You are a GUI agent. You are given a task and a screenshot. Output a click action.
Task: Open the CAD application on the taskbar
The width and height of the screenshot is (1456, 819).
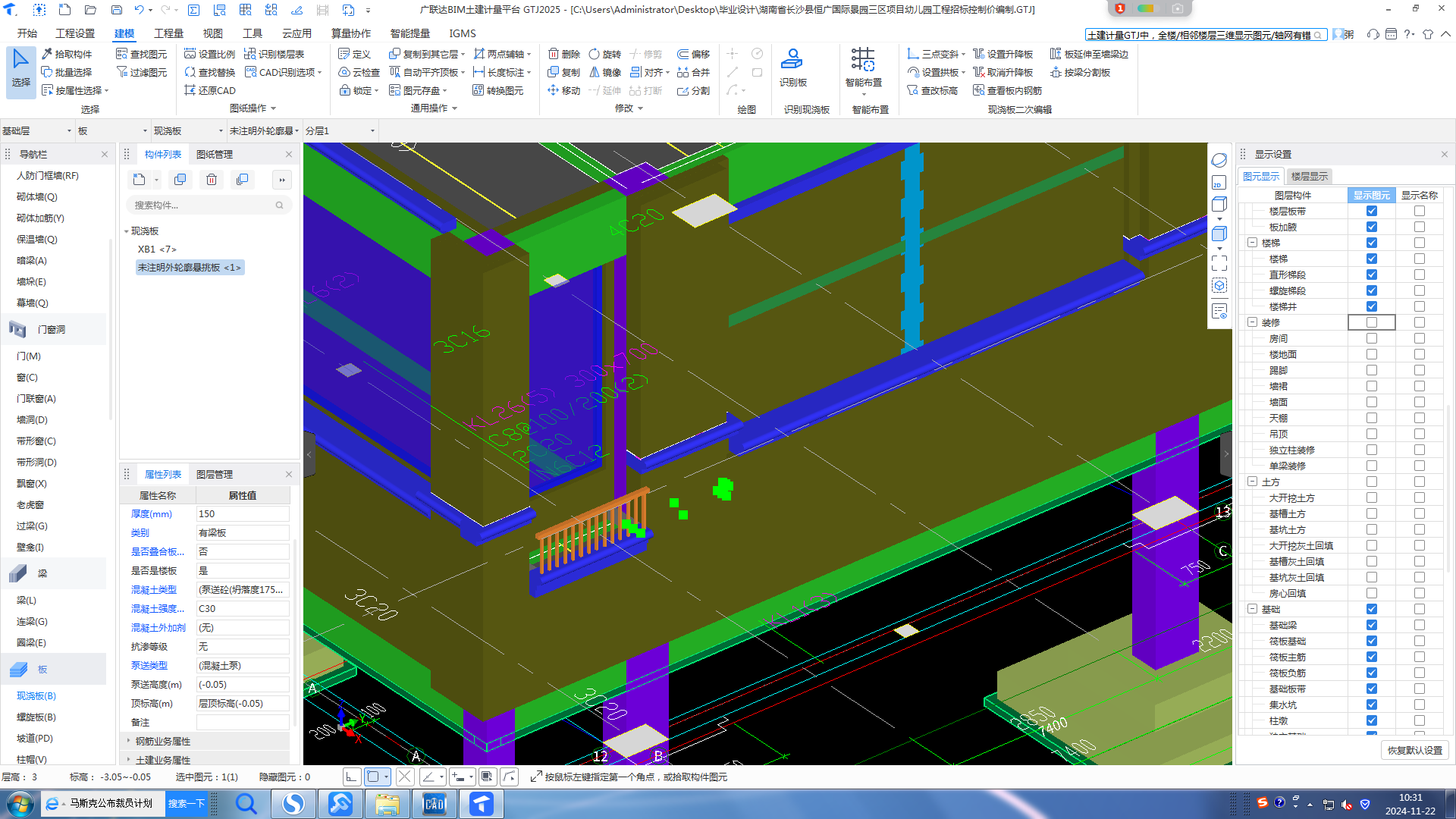(434, 804)
